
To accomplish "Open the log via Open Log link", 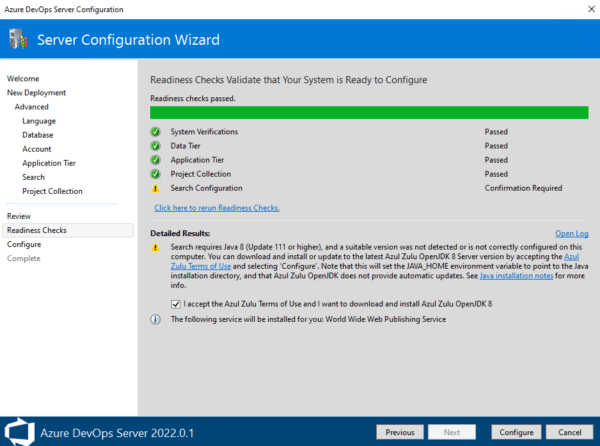I will (x=572, y=233).
